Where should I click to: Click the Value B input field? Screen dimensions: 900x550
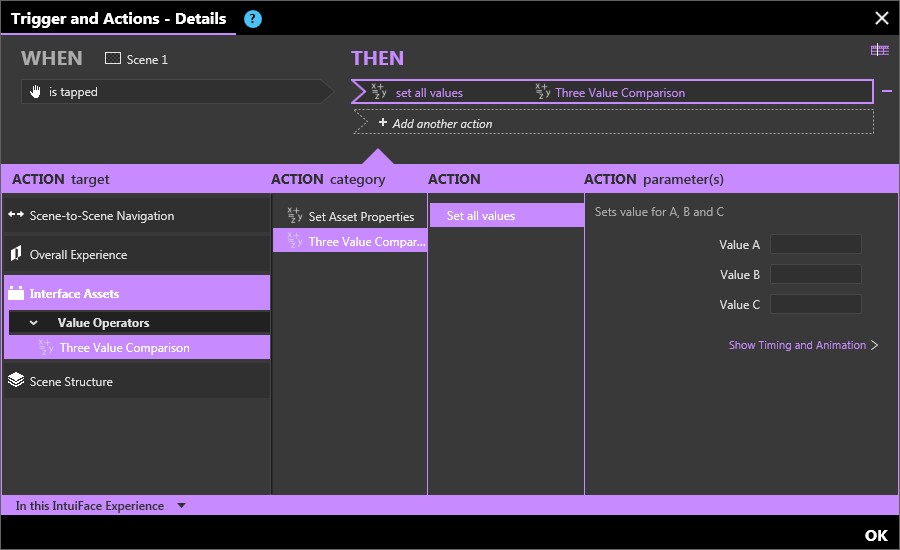(x=815, y=274)
